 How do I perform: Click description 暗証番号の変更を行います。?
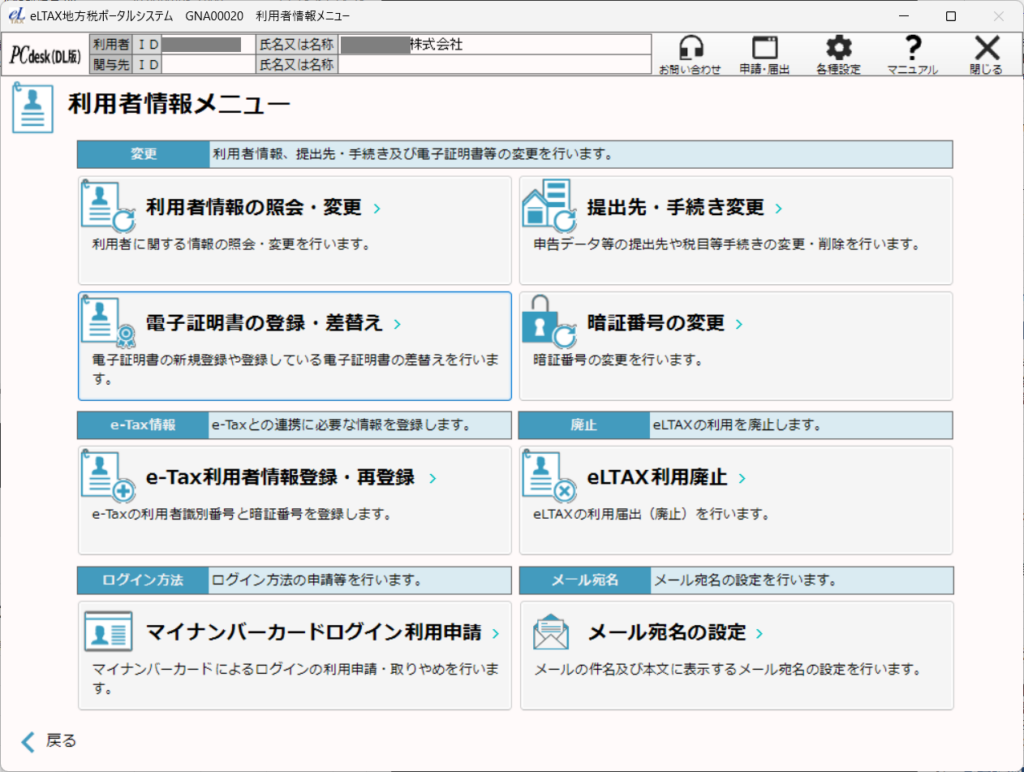click(x=618, y=360)
